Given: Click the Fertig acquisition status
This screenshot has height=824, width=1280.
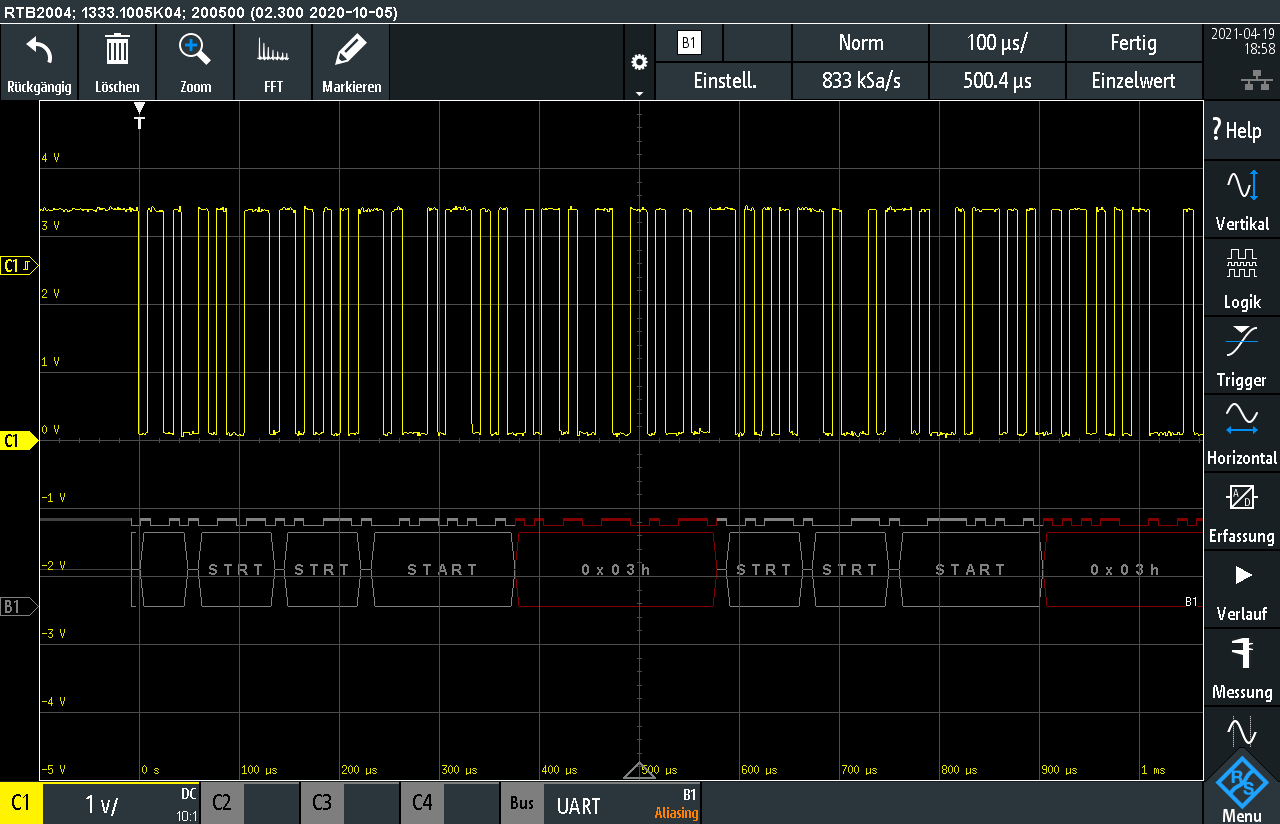Looking at the screenshot, I should click(x=1134, y=43).
